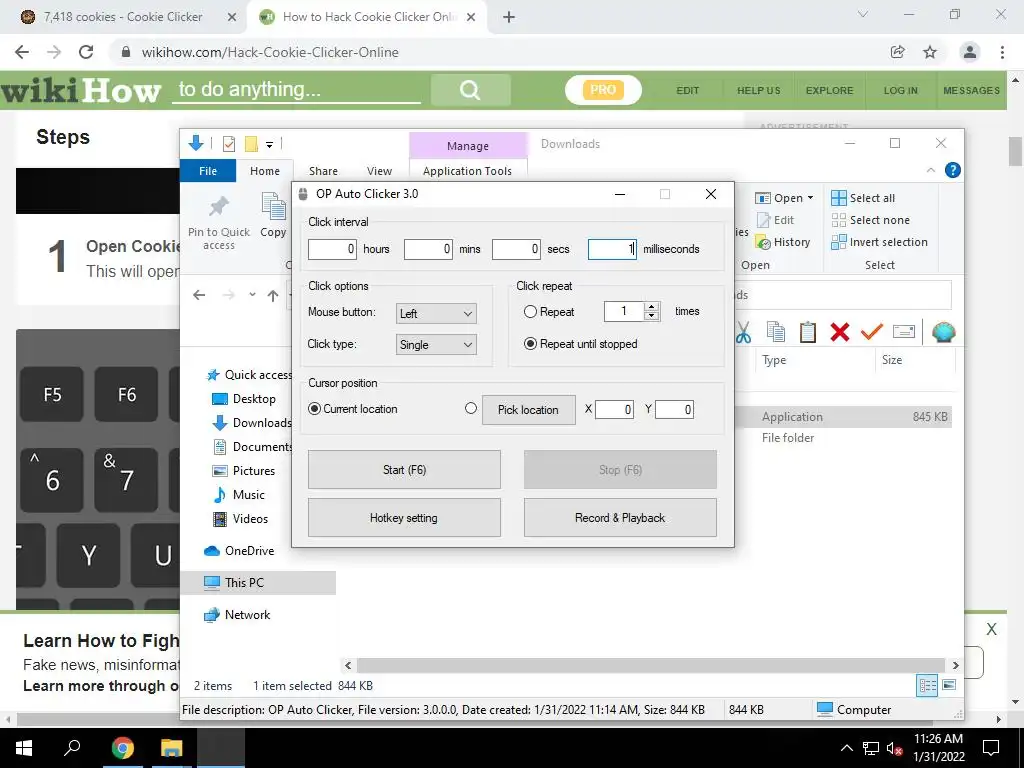Screen dimensions: 1024x768
Task: Focus the secs interval field
Action: coord(516,249)
